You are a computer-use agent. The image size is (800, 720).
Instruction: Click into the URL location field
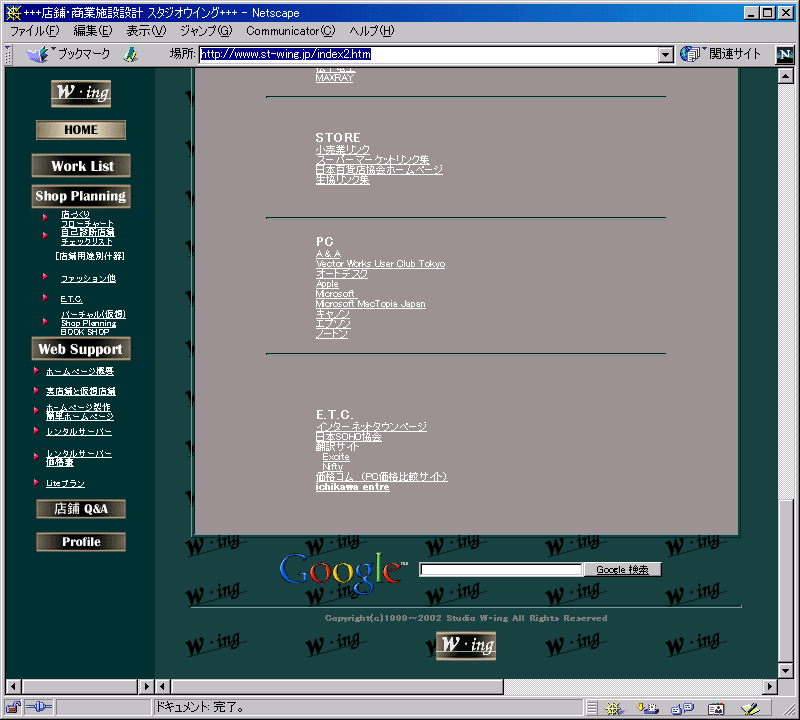pyautogui.click(x=429, y=55)
